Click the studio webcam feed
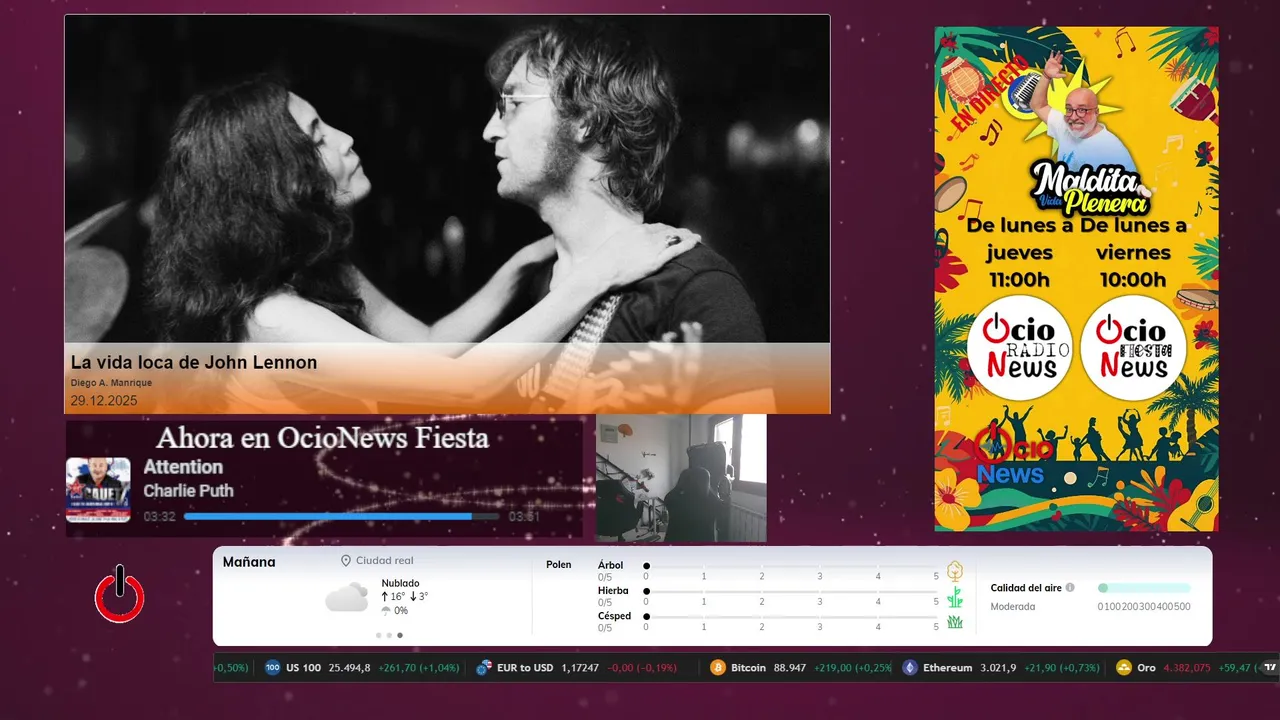 (681, 478)
